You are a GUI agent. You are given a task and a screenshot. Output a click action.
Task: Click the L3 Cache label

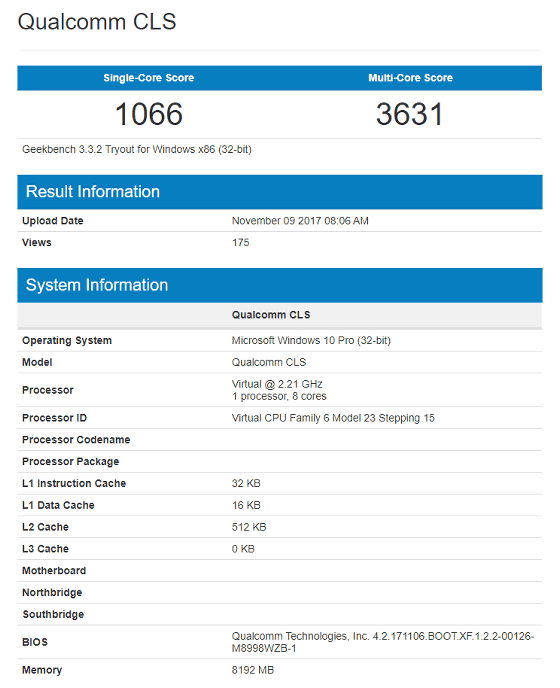click(x=45, y=549)
